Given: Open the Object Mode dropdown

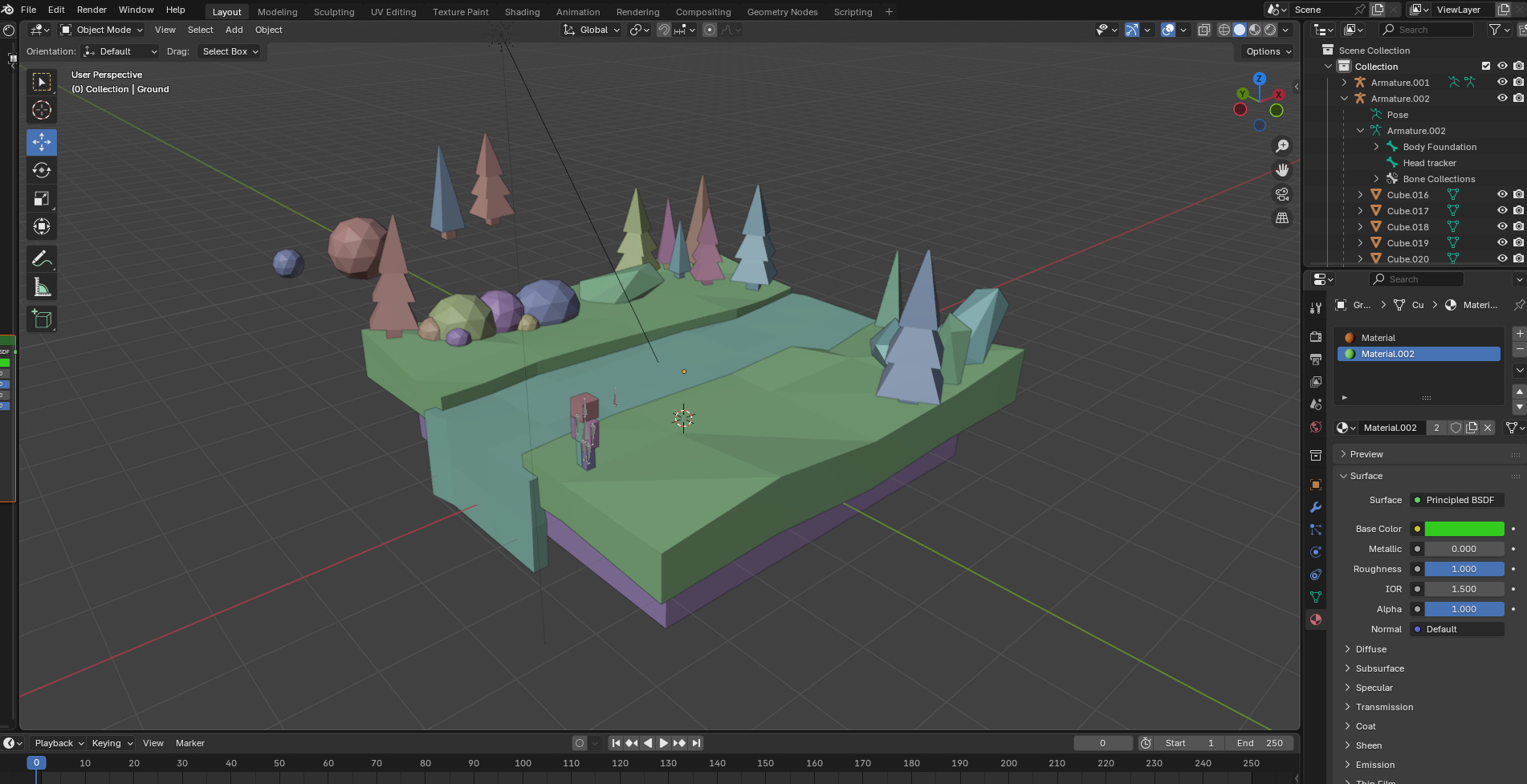Looking at the screenshot, I should click(102, 30).
